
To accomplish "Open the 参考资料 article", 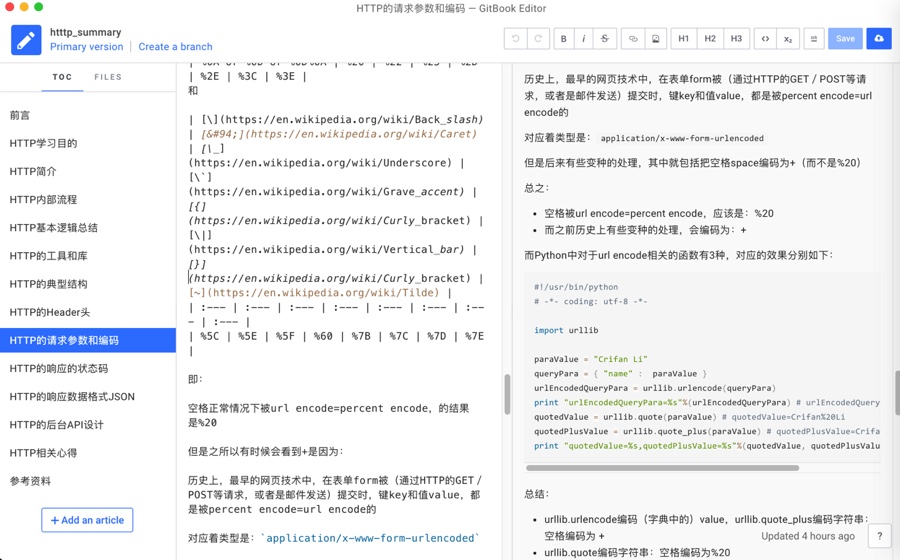I will pyautogui.click(x=88, y=481).
